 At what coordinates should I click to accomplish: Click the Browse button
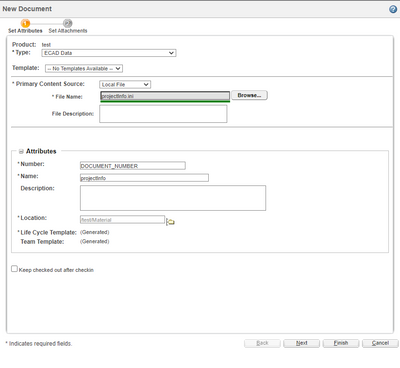[249, 95]
